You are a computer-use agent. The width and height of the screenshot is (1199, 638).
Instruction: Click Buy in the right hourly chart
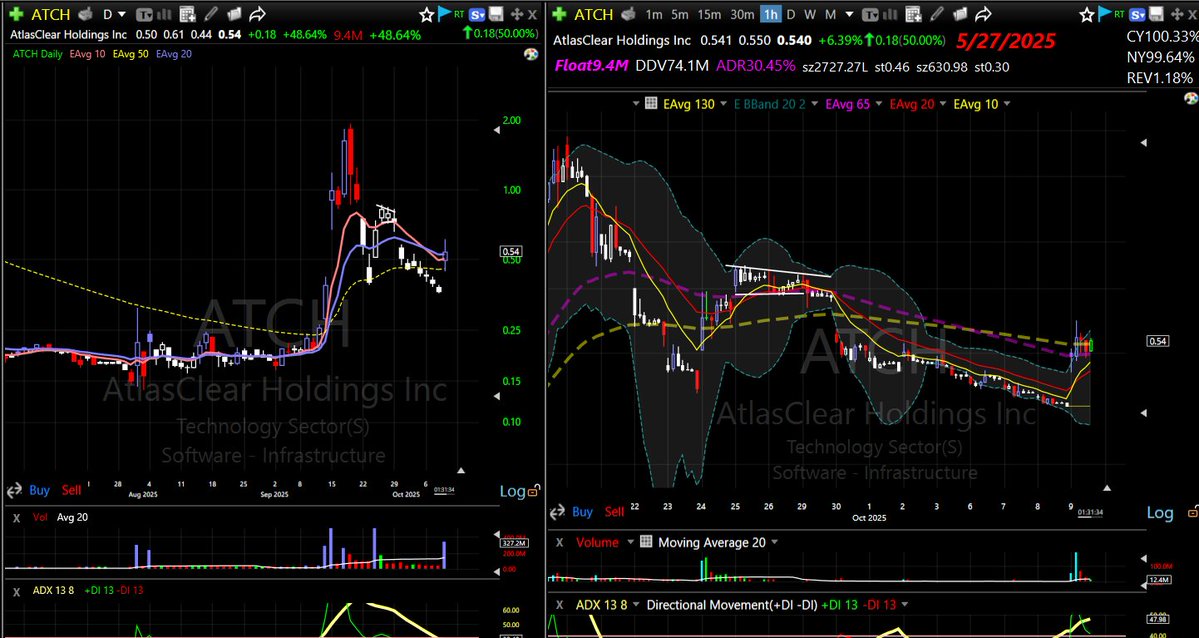click(583, 512)
